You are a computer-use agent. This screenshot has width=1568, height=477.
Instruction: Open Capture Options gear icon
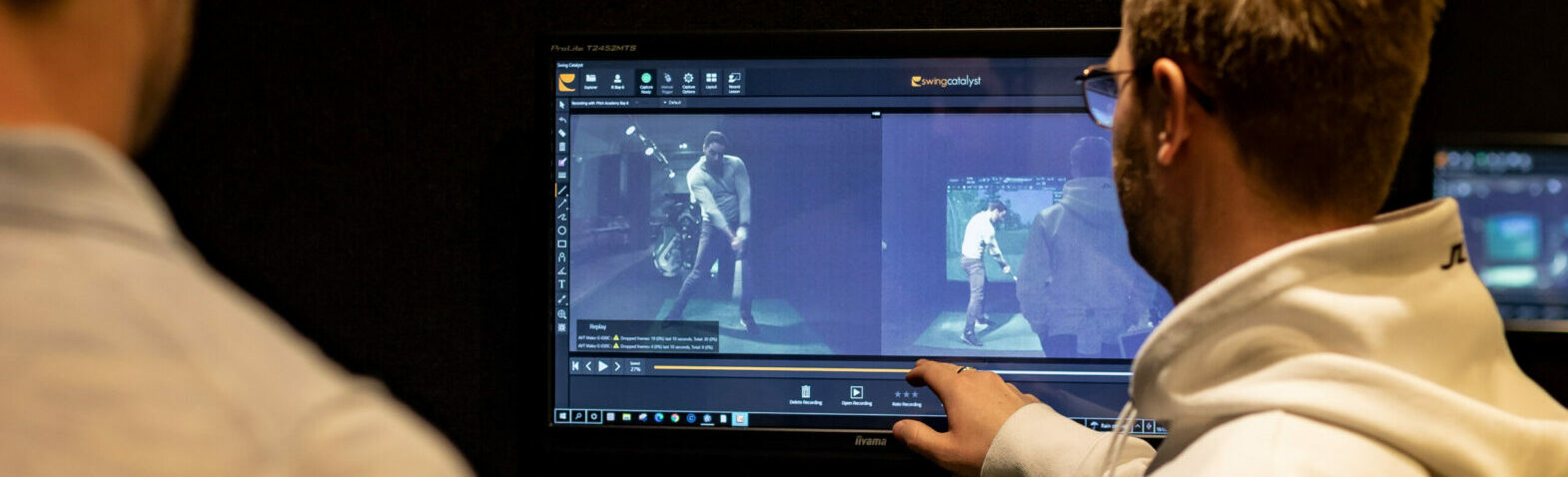[688, 81]
